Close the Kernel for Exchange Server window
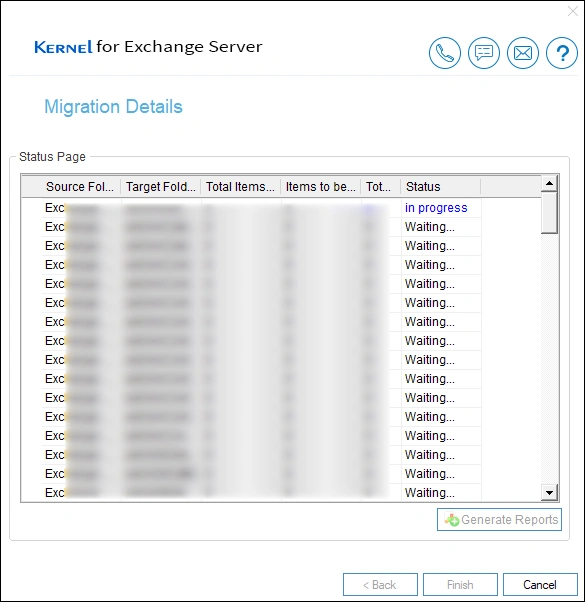The height and width of the screenshot is (602, 585). [573, 11]
